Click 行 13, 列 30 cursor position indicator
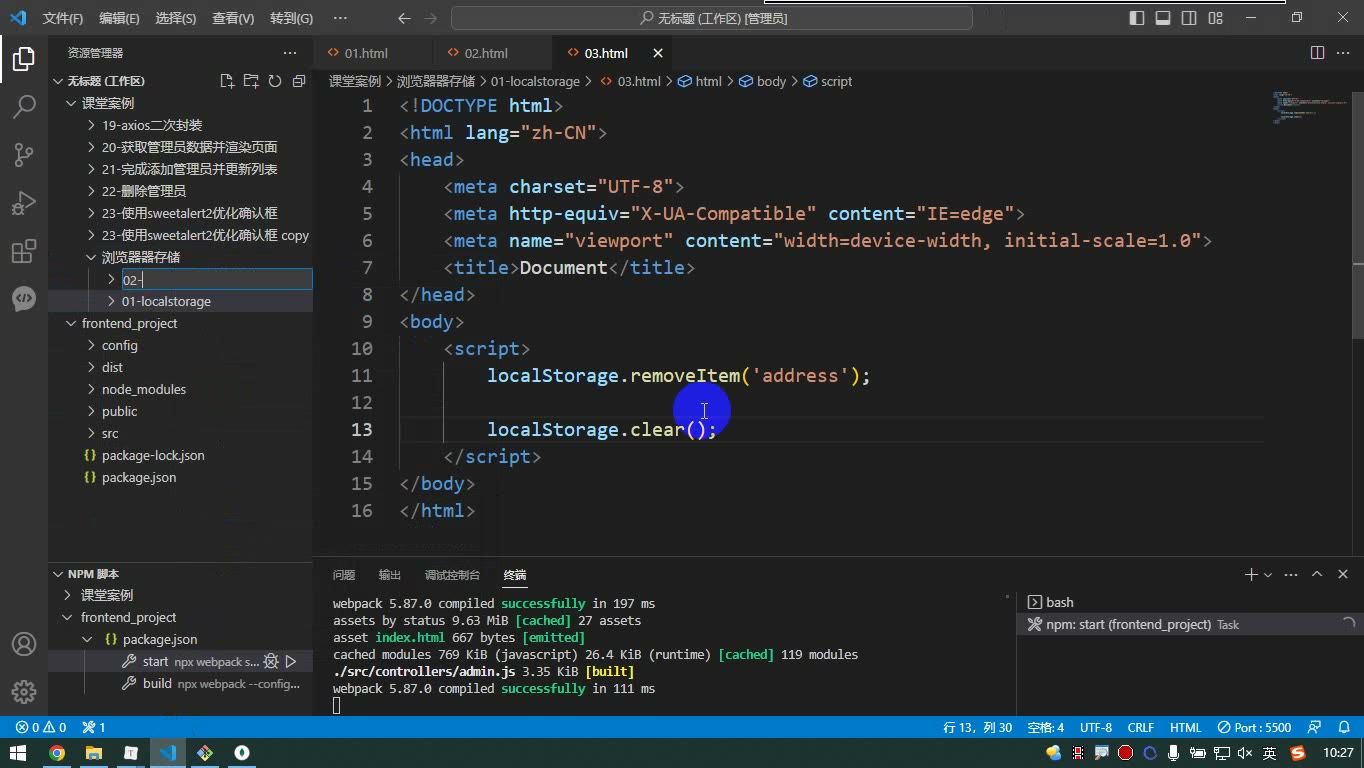 977,727
